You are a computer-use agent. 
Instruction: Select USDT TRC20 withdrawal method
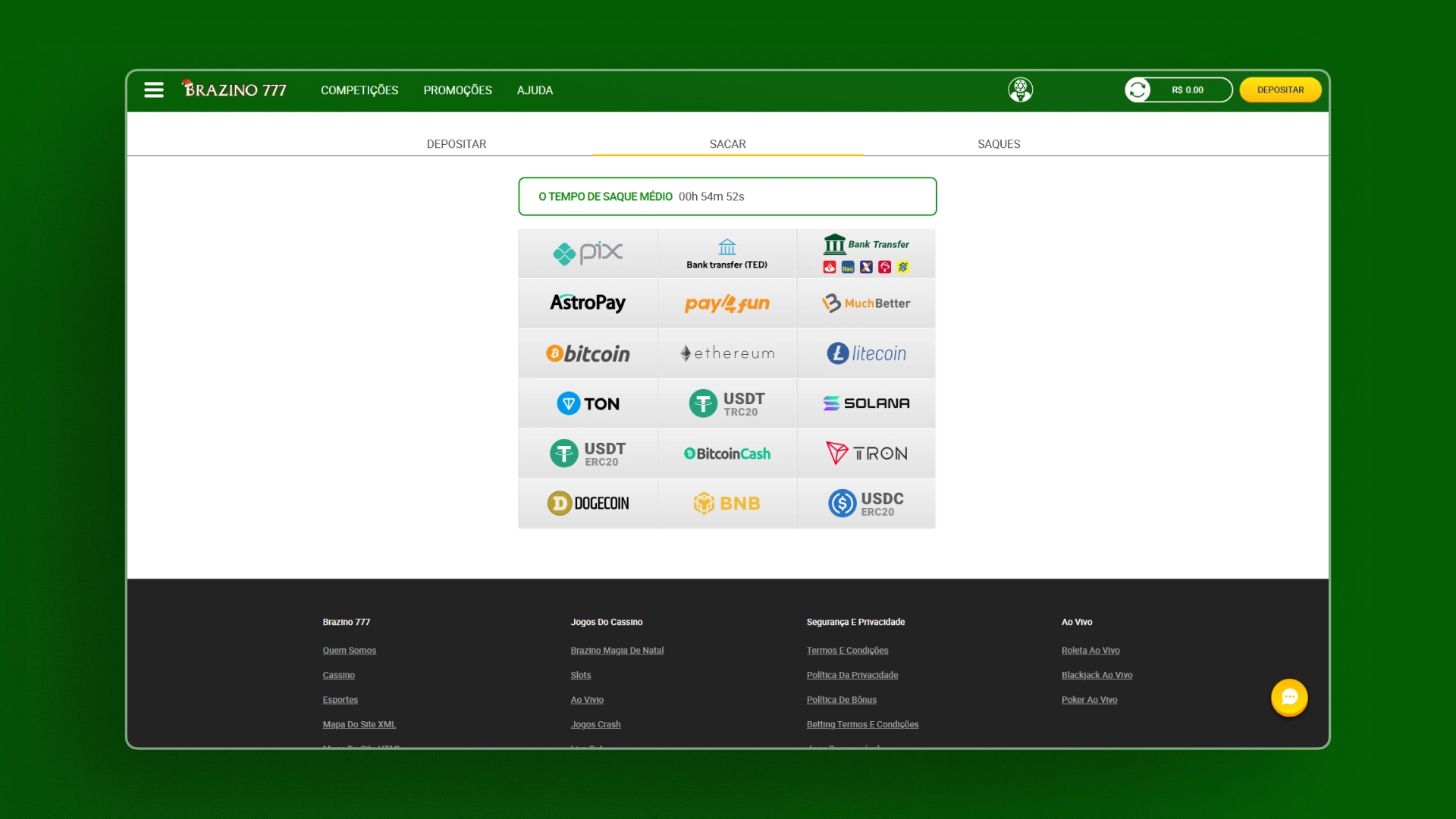click(x=727, y=403)
